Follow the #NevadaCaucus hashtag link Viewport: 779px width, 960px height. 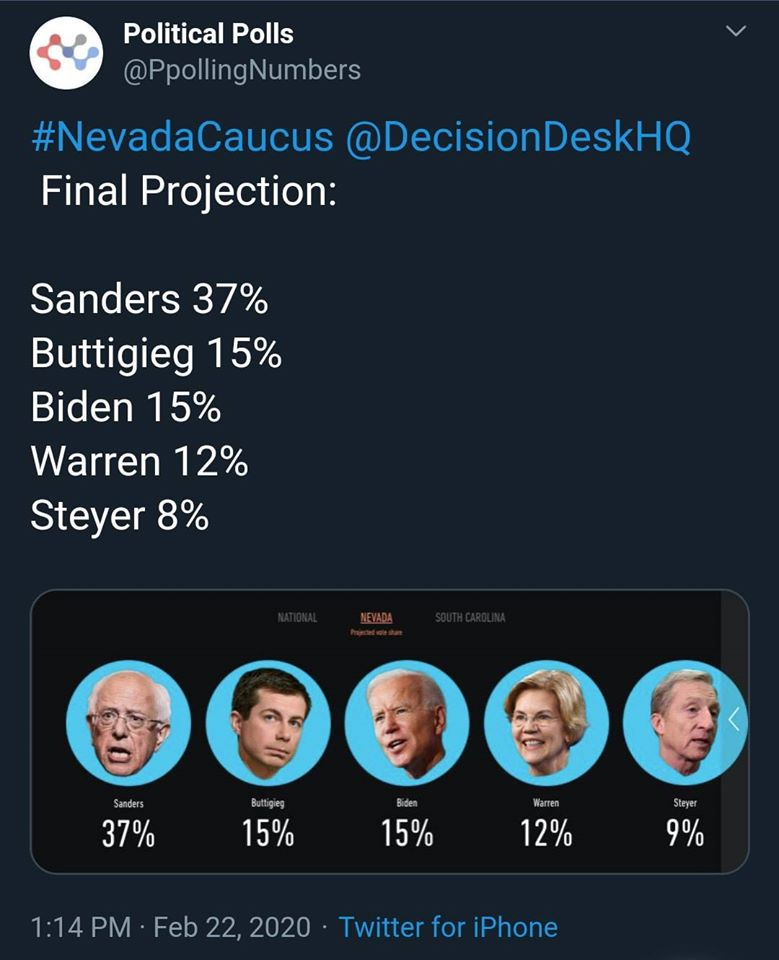coord(182,137)
